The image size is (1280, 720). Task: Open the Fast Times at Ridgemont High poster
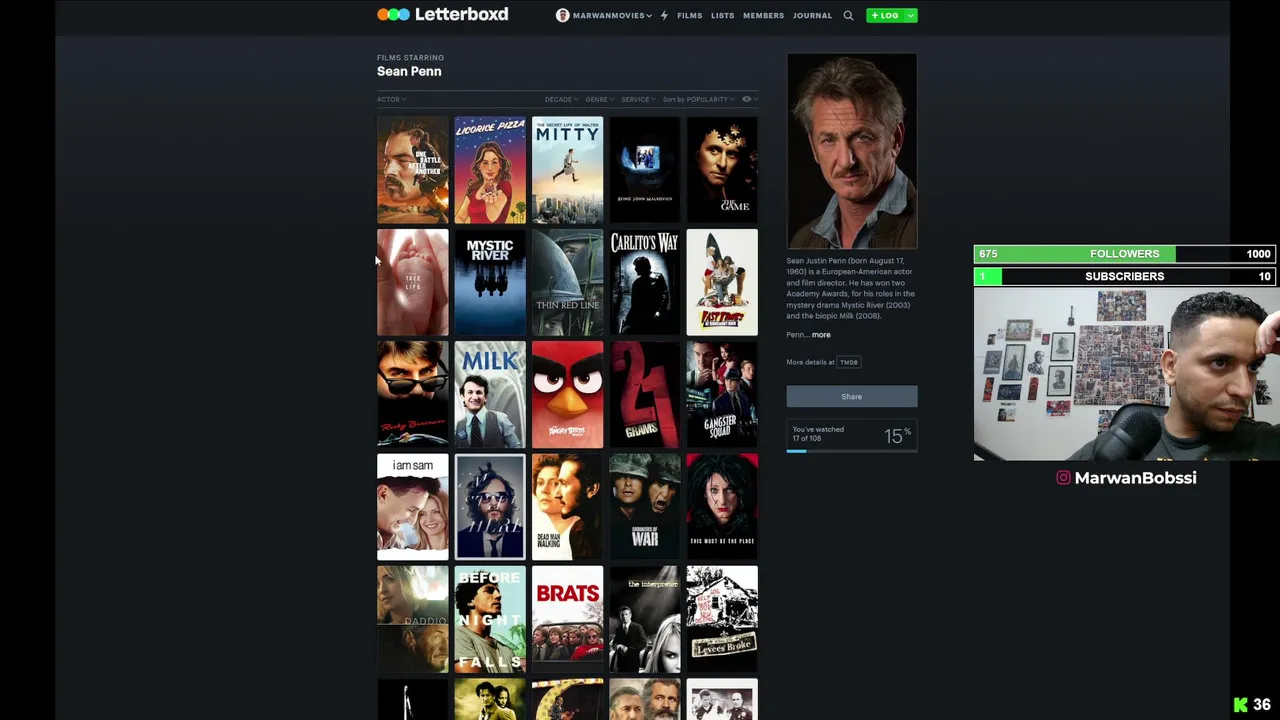point(722,282)
